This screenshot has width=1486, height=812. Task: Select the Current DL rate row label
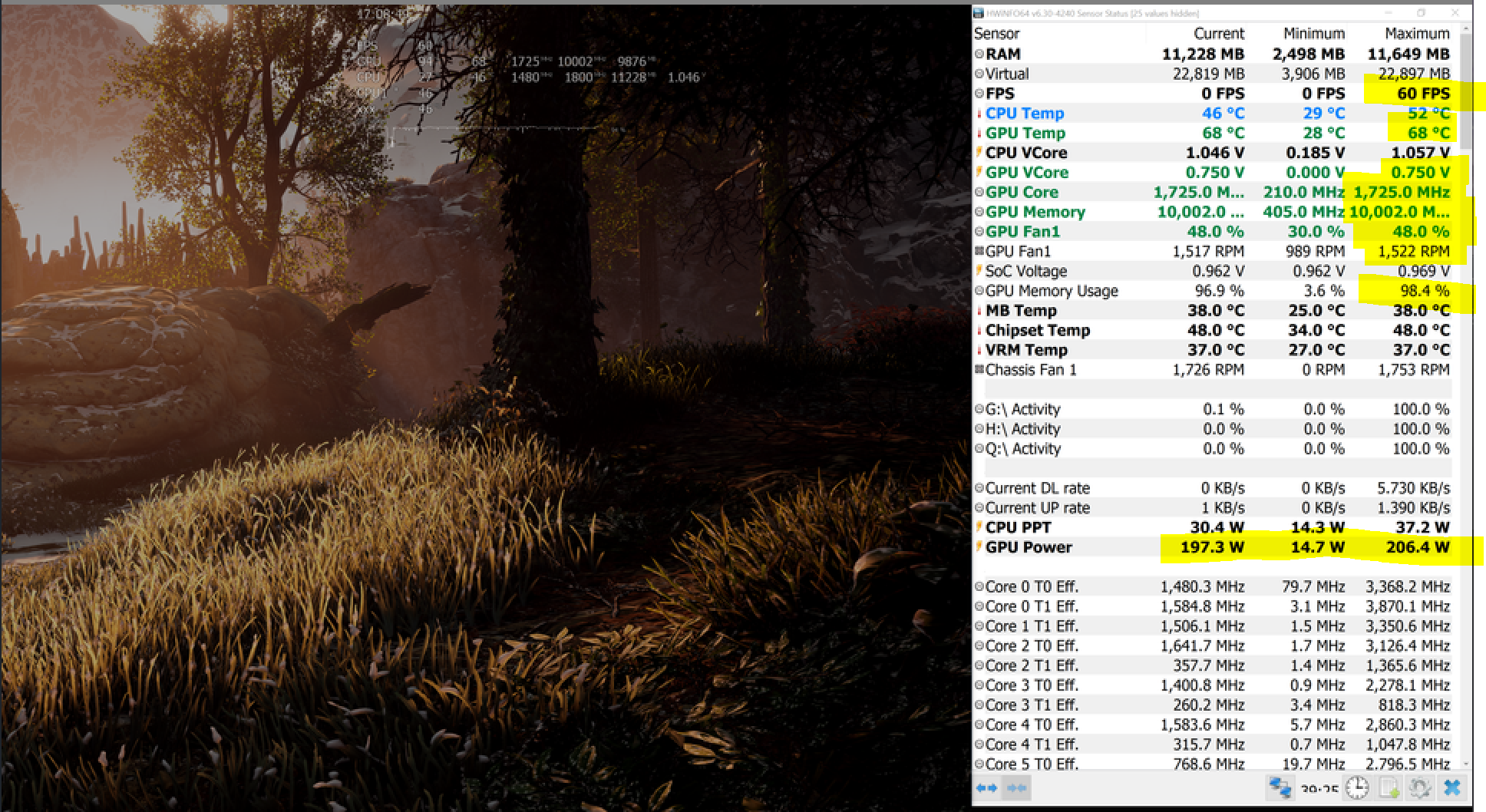(1038, 488)
